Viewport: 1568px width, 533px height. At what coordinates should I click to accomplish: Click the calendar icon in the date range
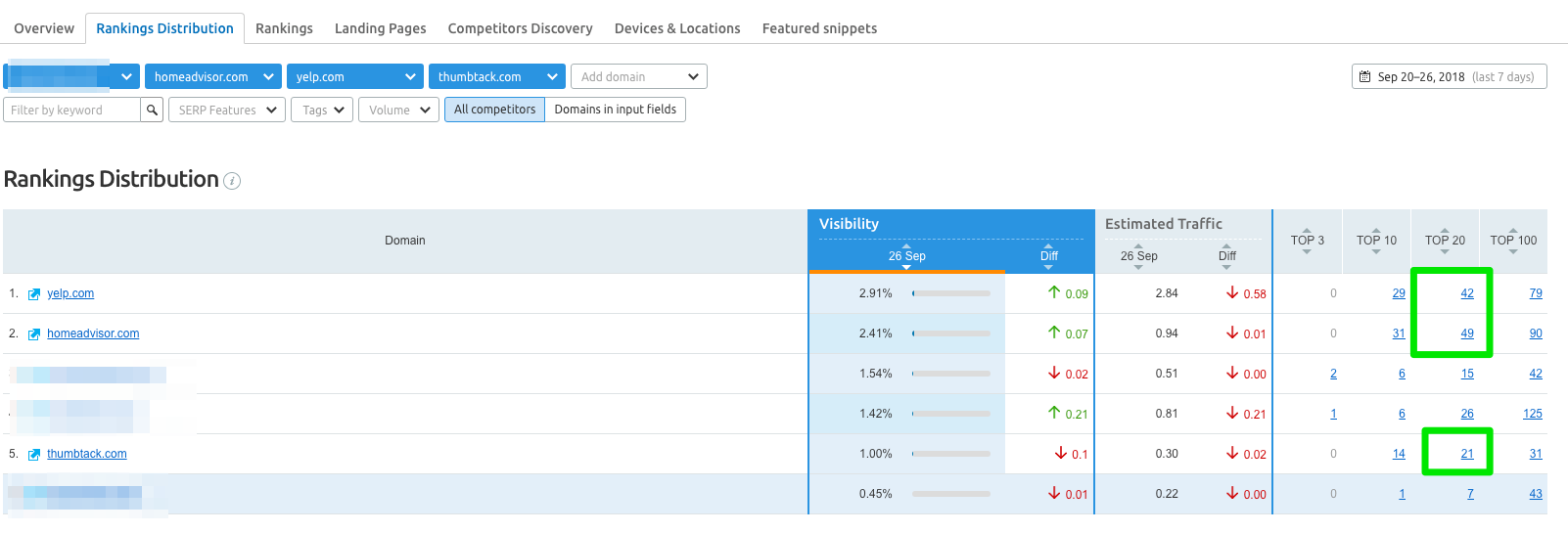click(x=1365, y=76)
